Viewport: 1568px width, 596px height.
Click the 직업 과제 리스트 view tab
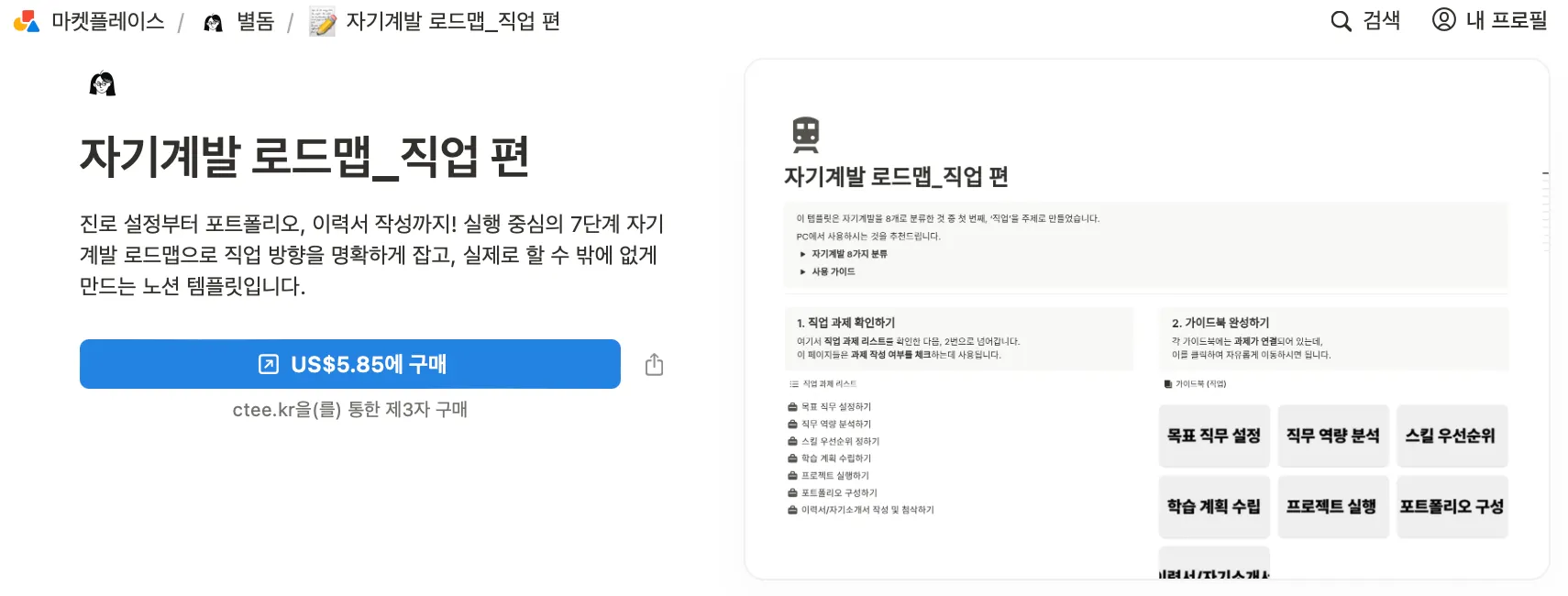point(828,384)
